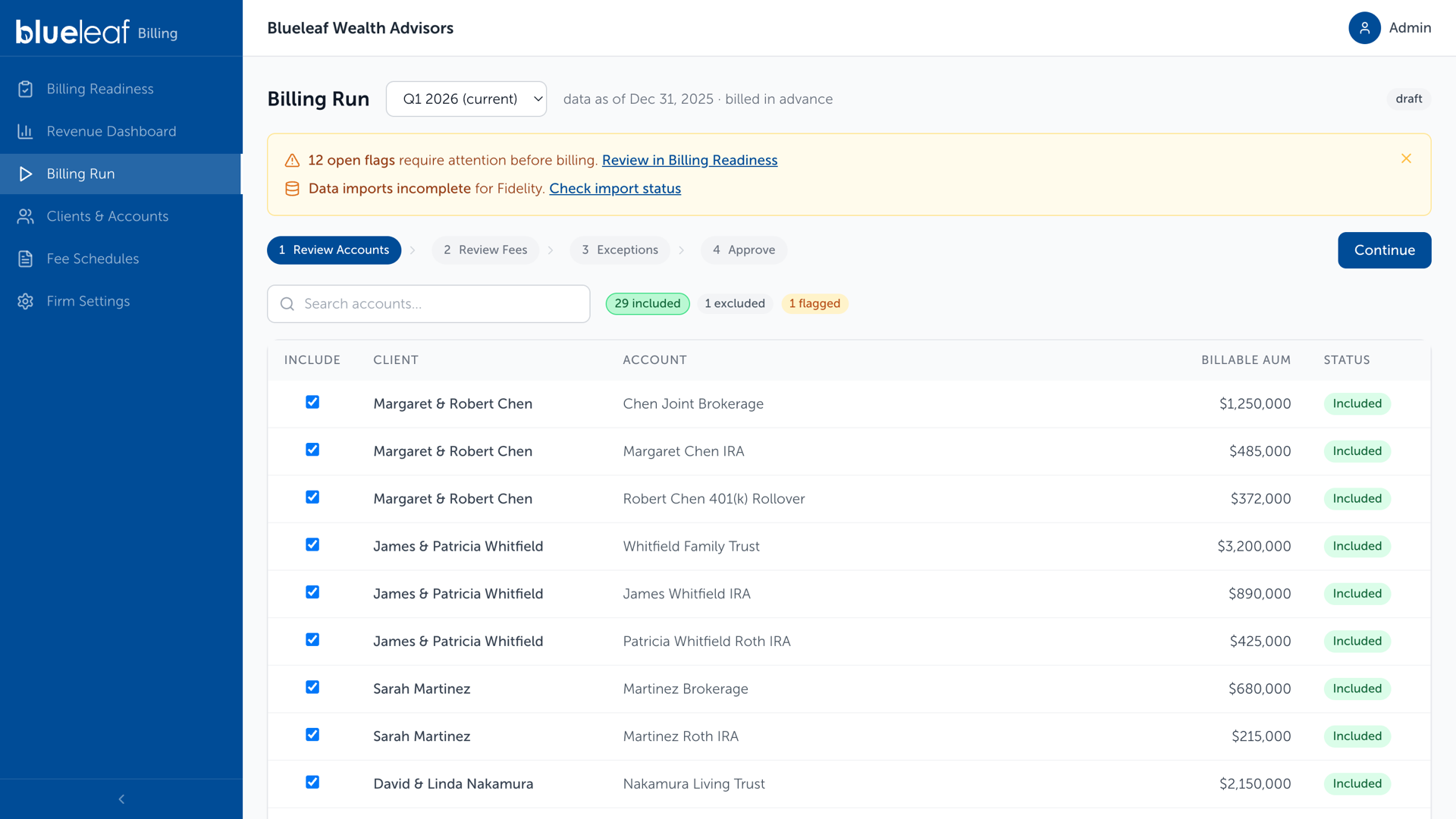Image resolution: width=1456 pixels, height=819 pixels.
Task: Click the Blueleaf Billing logo
Action: (96, 31)
